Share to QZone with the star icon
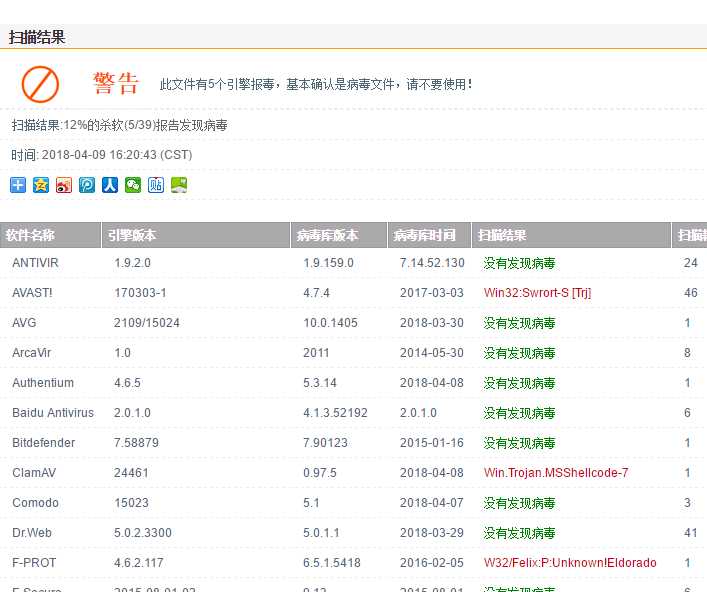707x592 pixels. click(x=41, y=185)
